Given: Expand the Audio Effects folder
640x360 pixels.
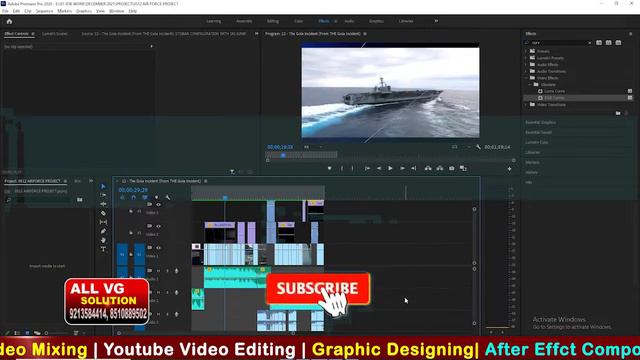Looking at the screenshot, I should [526, 64].
